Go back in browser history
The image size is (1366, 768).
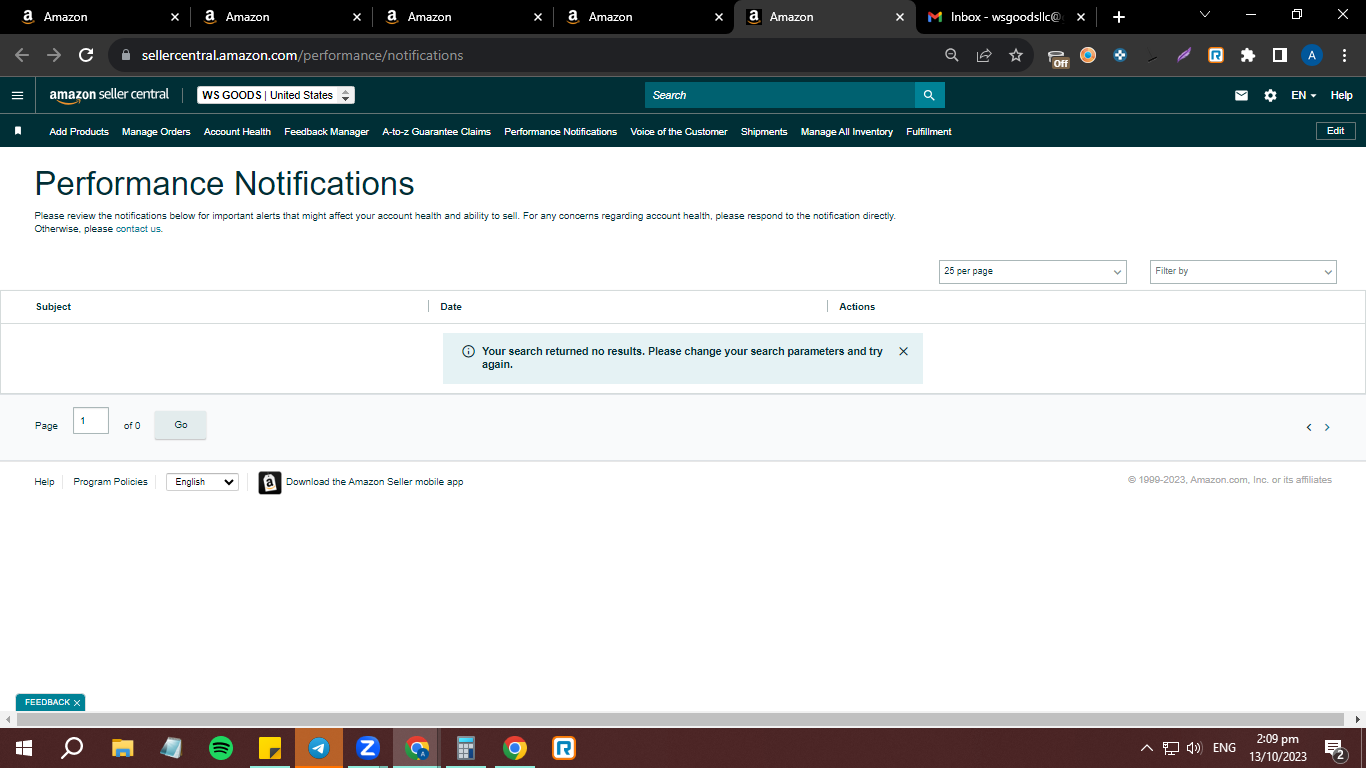[x=22, y=55]
